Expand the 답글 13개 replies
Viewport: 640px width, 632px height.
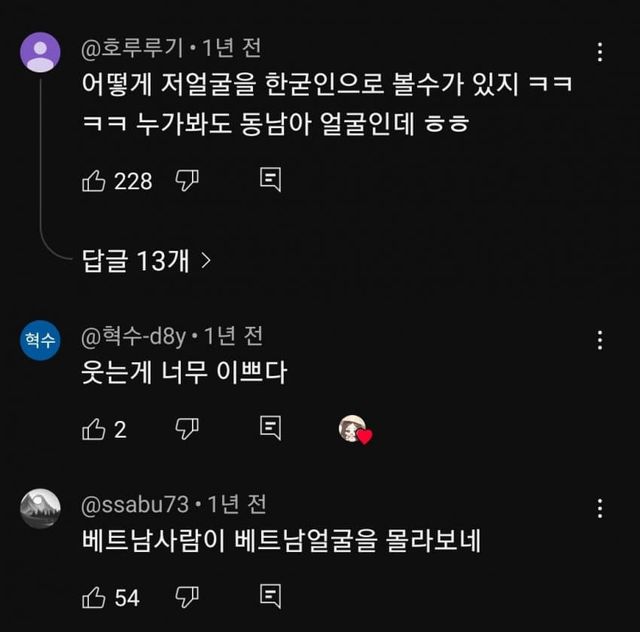click(146, 261)
